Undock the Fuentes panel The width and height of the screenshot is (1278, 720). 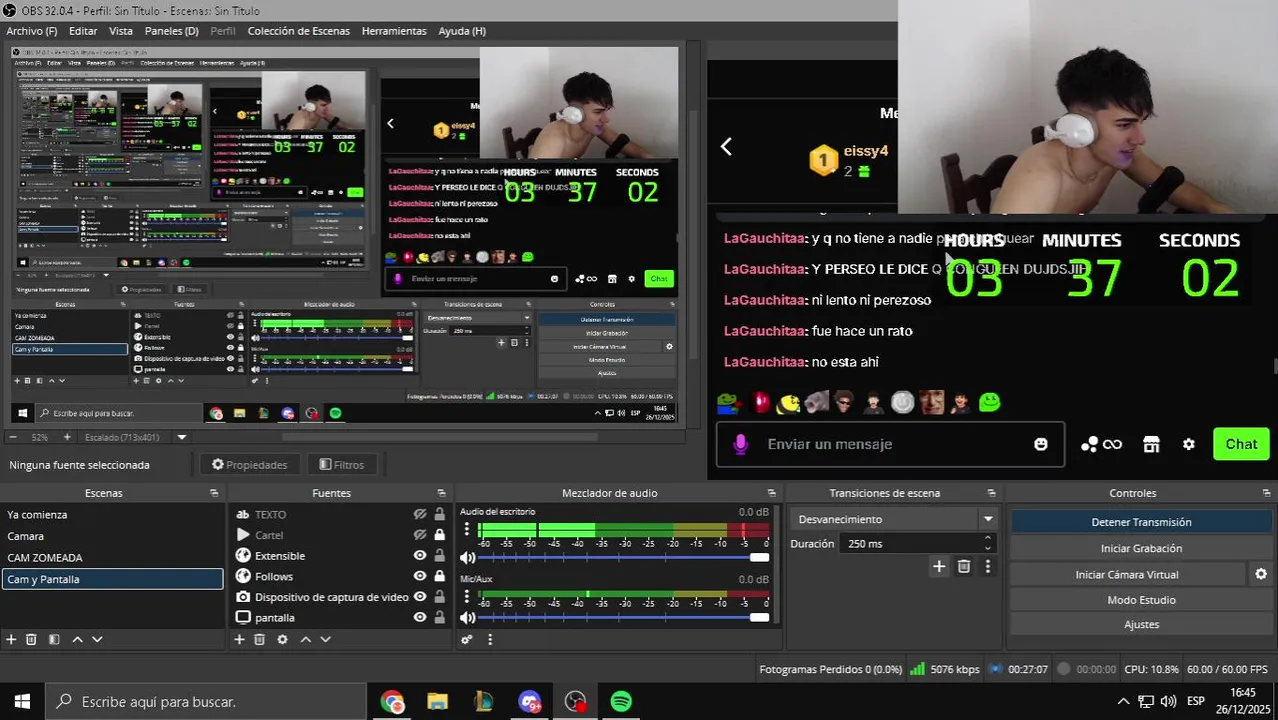point(441,493)
